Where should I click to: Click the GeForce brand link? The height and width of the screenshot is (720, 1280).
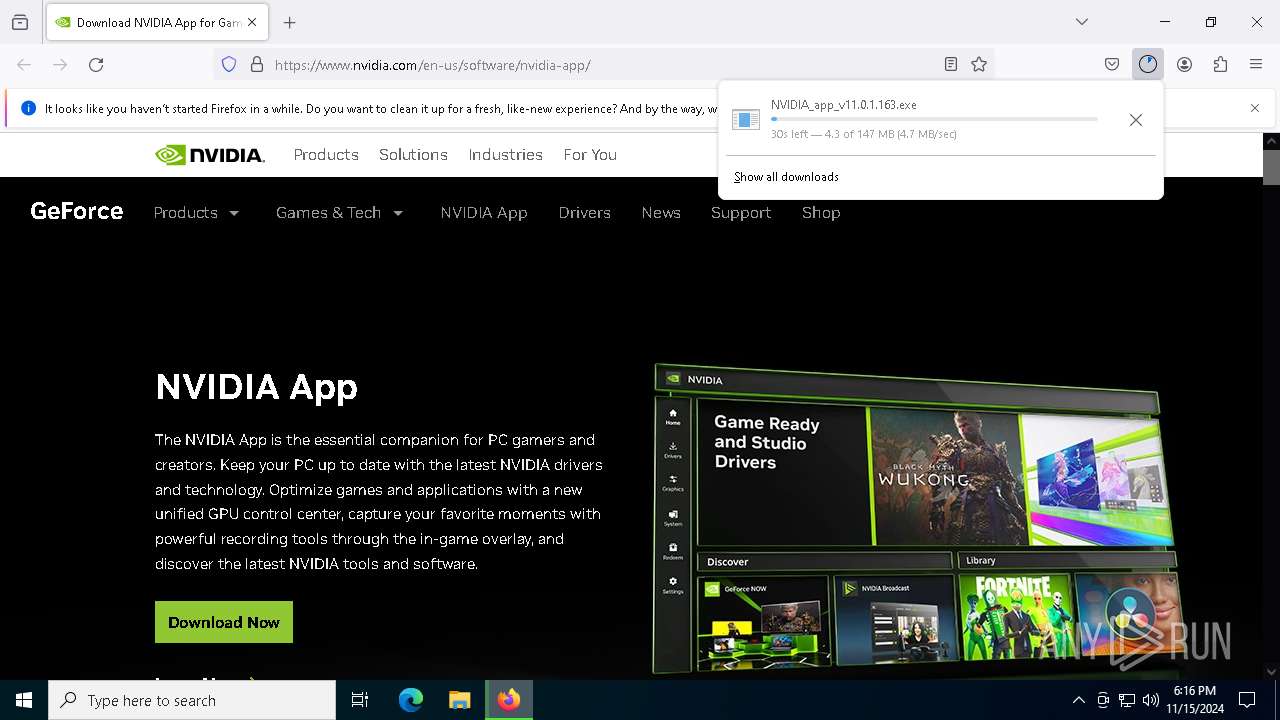[77, 211]
